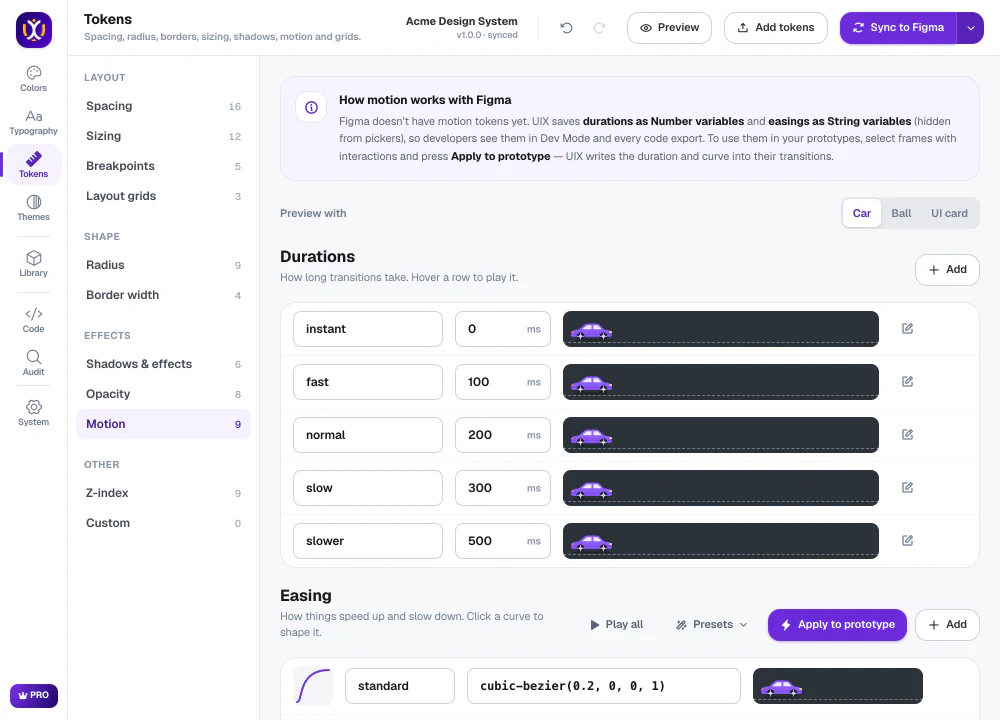Image resolution: width=1000 pixels, height=720 pixels.
Task: Edit the slow duration row
Action: click(908, 487)
